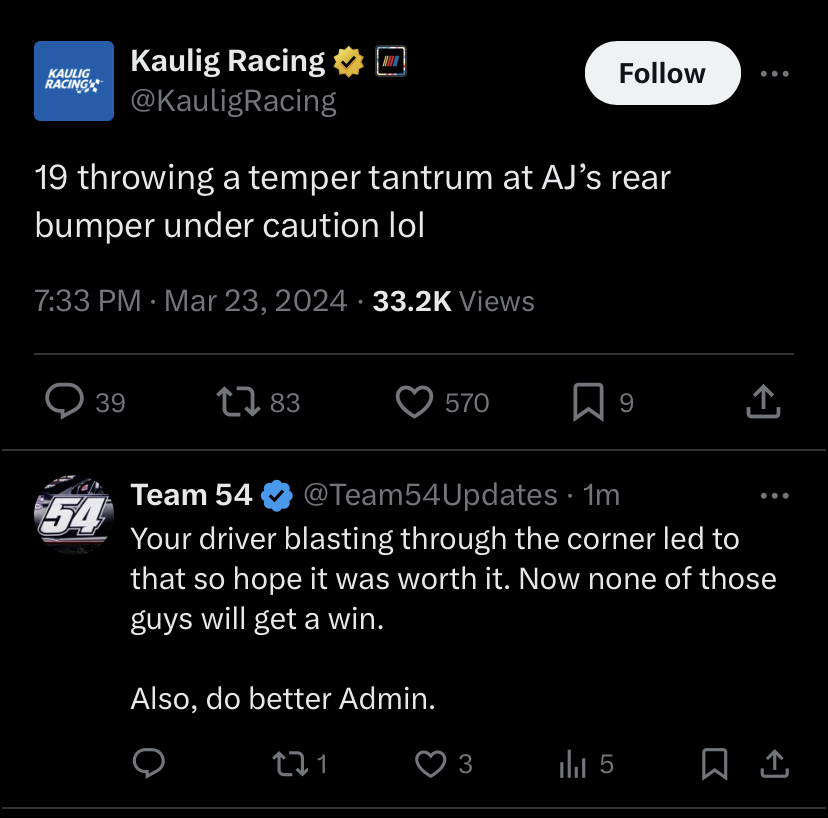828x818 pixels.
Task: Click Kaulig Racing gold verified badge
Action: (x=348, y=62)
